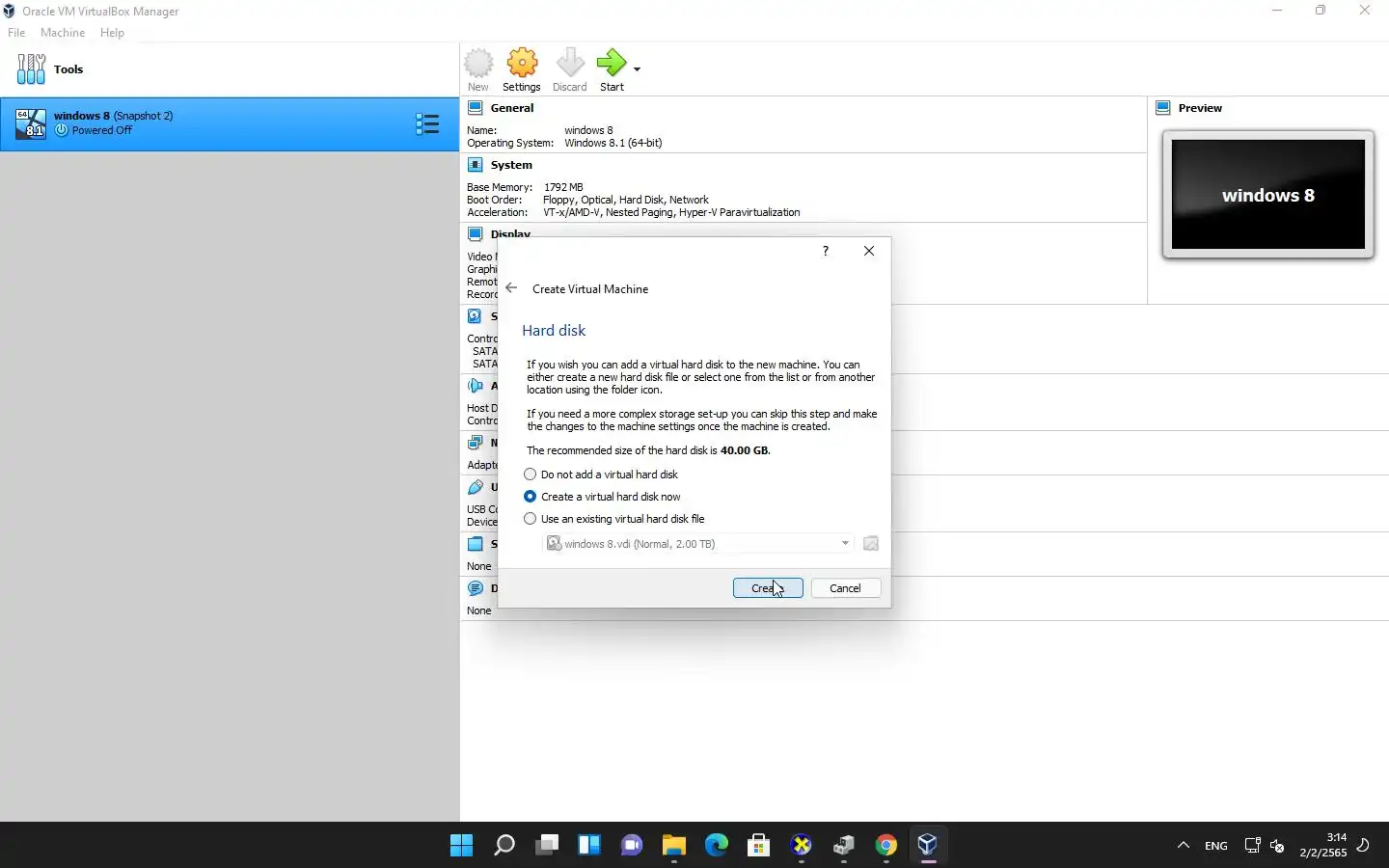Click the Operating System Windows 8.1 (64-bit) text
Viewport: 1389px width, 868px height.
click(613, 143)
